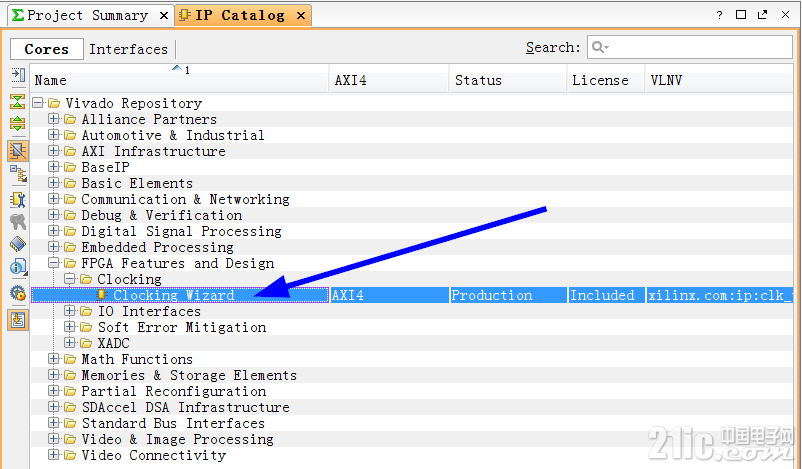
Task: Expand the Memories & Storage Elements folder
Action: (53, 375)
